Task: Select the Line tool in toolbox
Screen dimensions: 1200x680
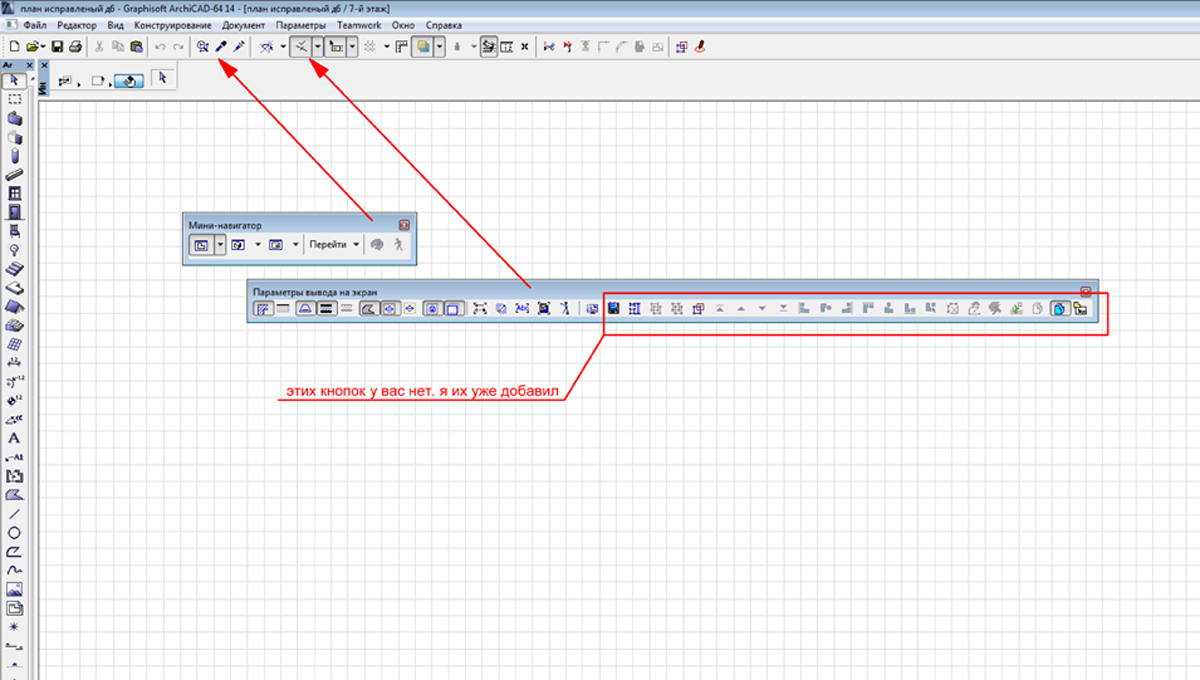Action: coord(14,513)
